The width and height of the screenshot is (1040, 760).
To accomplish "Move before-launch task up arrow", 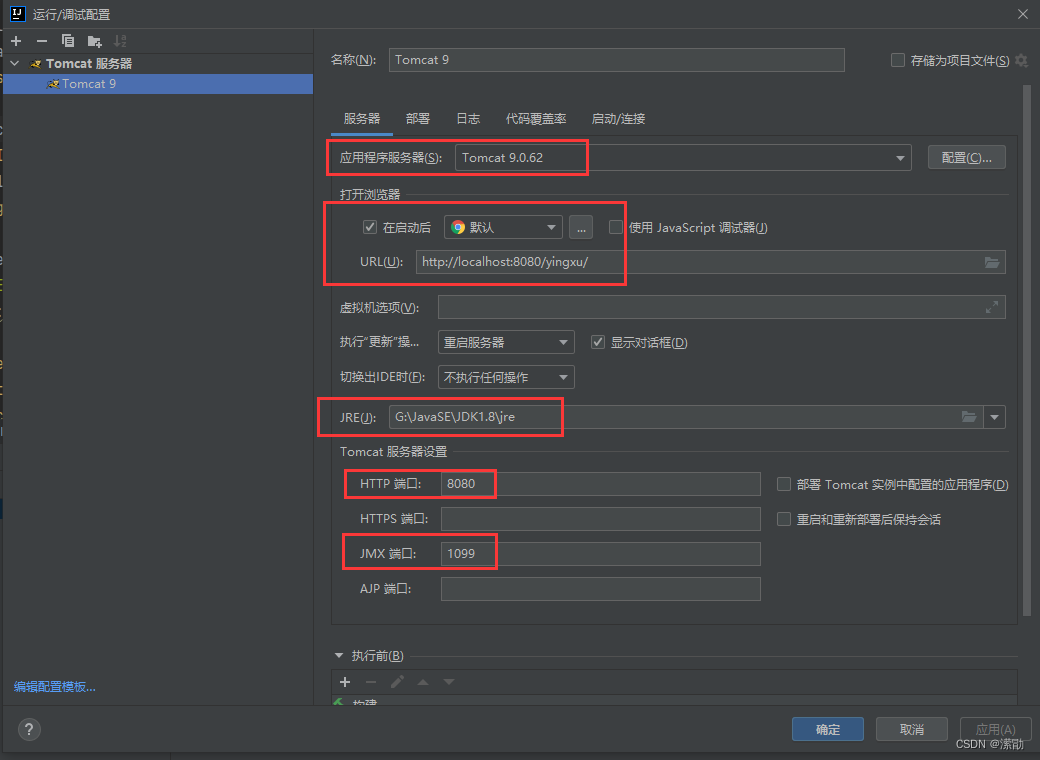I will 422,682.
